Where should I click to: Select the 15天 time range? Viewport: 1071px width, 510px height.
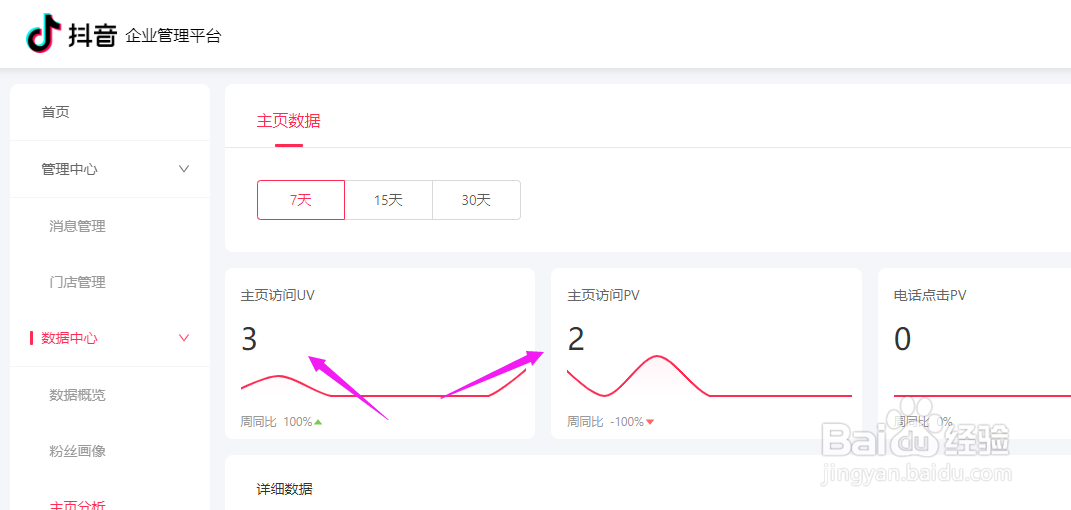tap(389, 200)
